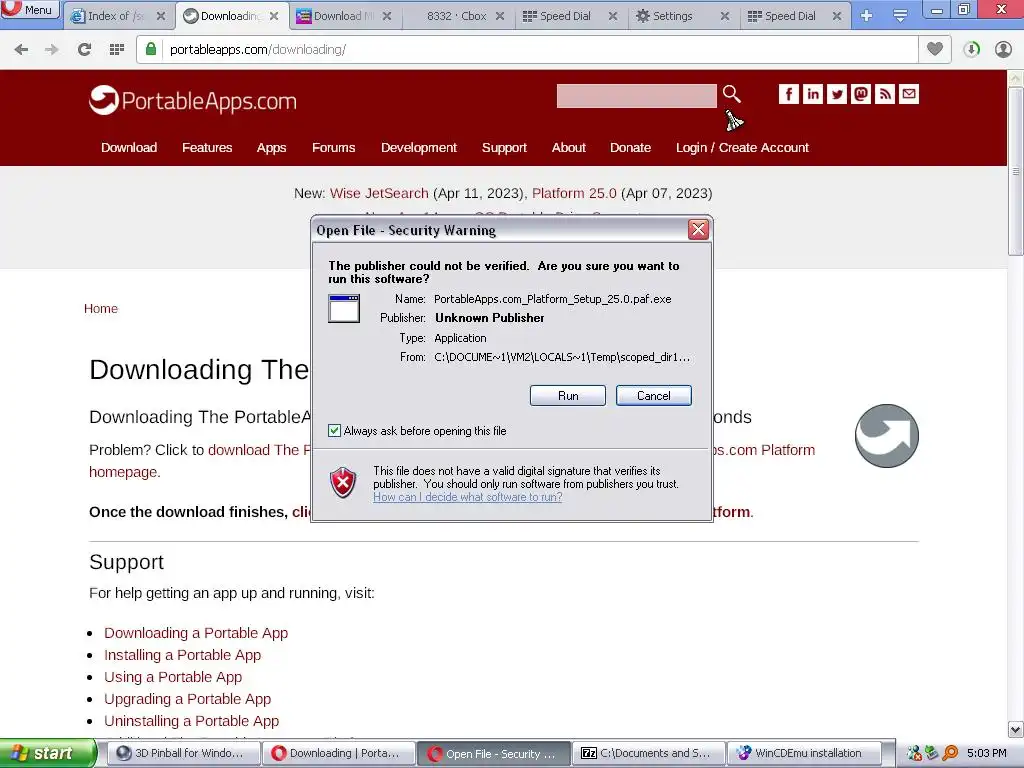Switch to 7z C:\Documents taskbar item

(648, 753)
